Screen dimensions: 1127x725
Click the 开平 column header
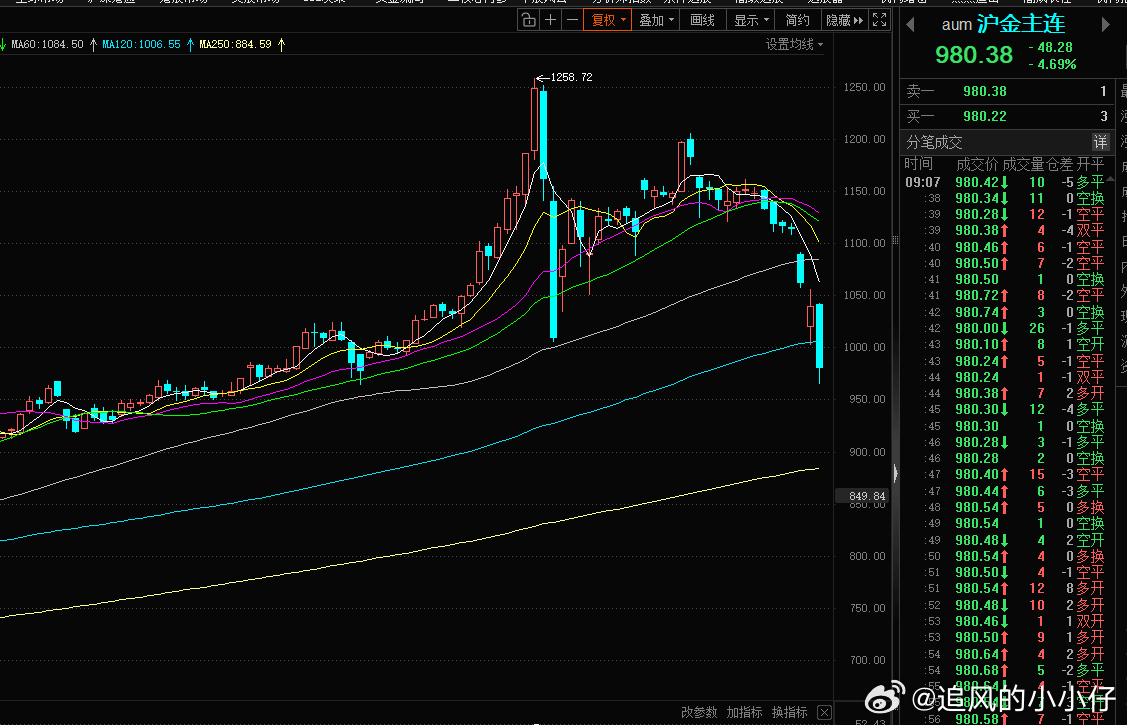pyautogui.click(x=1090, y=165)
